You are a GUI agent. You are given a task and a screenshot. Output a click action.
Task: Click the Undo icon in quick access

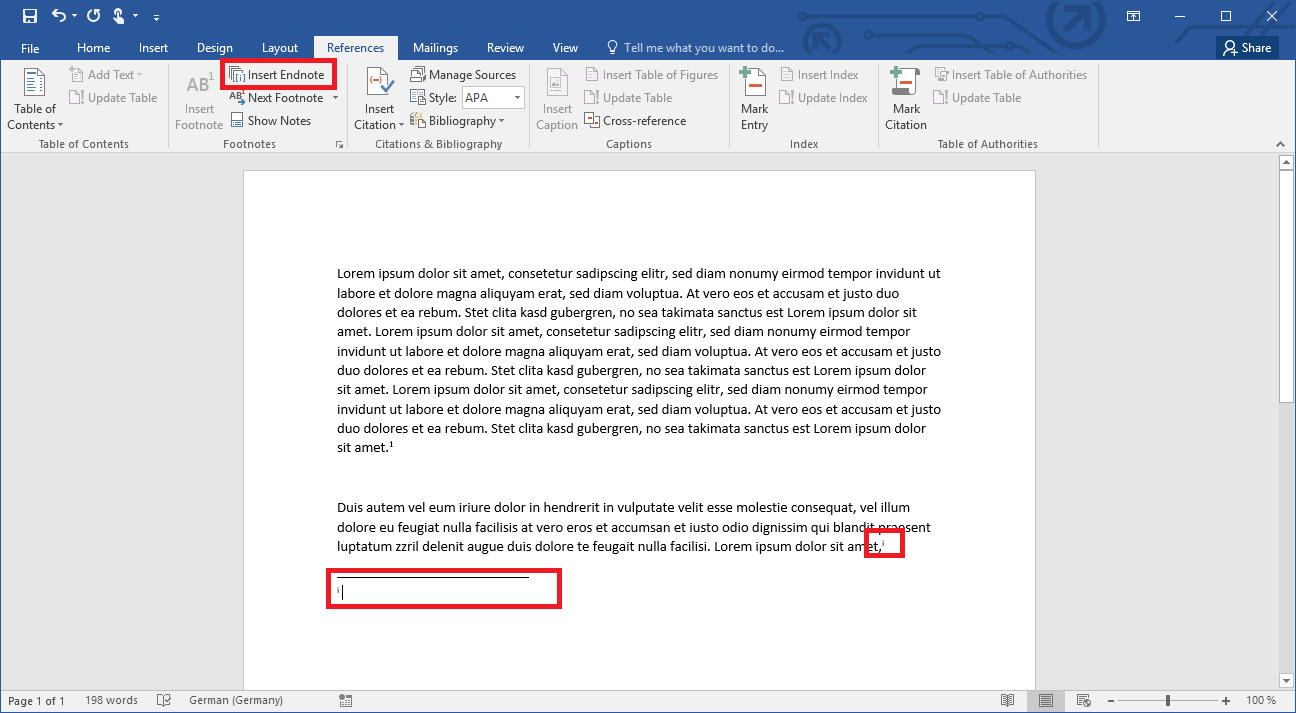coord(59,16)
